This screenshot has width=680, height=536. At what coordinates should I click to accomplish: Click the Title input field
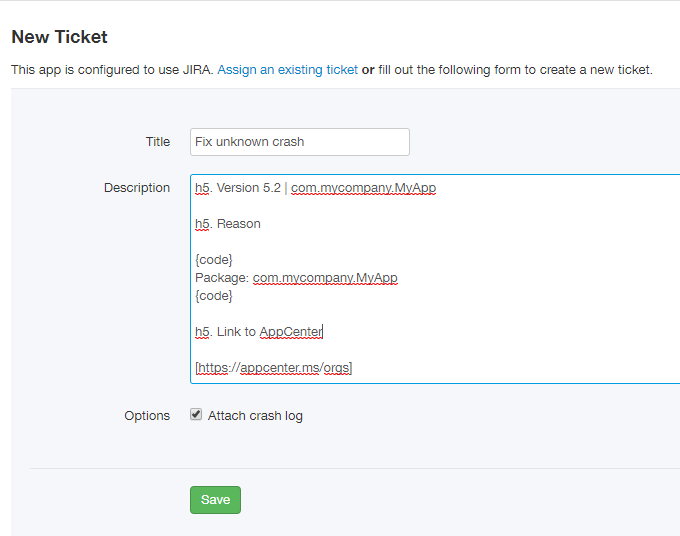tap(300, 142)
